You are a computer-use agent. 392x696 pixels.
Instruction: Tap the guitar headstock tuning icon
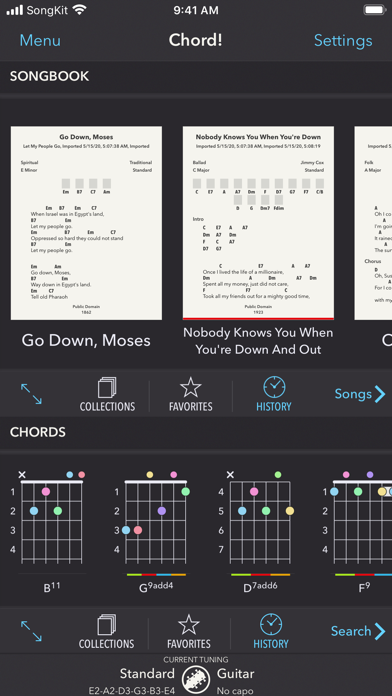pos(196,681)
